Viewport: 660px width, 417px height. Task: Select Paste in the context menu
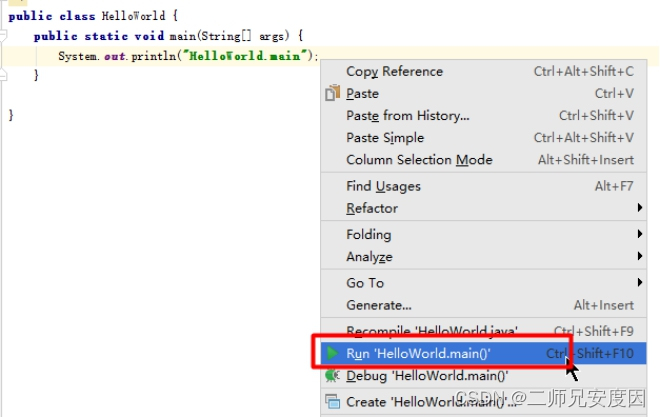(x=483, y=93)
